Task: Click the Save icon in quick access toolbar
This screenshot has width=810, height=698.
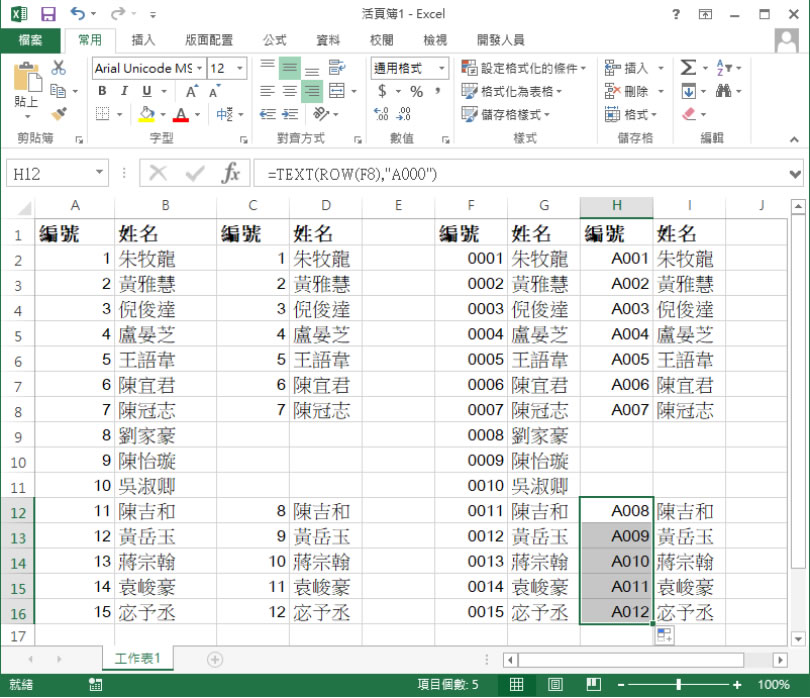Action: tap(49, 14)
